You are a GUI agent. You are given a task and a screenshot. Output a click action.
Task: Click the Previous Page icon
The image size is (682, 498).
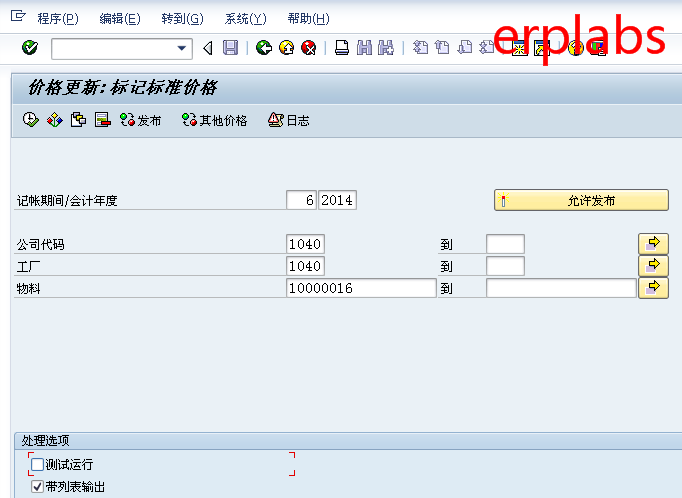(x=442, y=47)
